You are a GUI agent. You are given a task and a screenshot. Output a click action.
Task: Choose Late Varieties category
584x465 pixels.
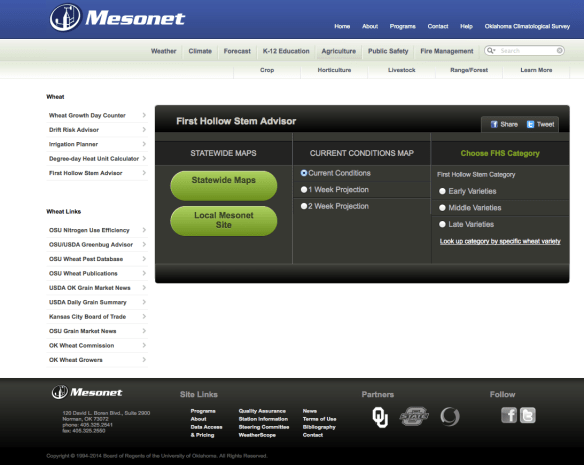click(442, 224)
